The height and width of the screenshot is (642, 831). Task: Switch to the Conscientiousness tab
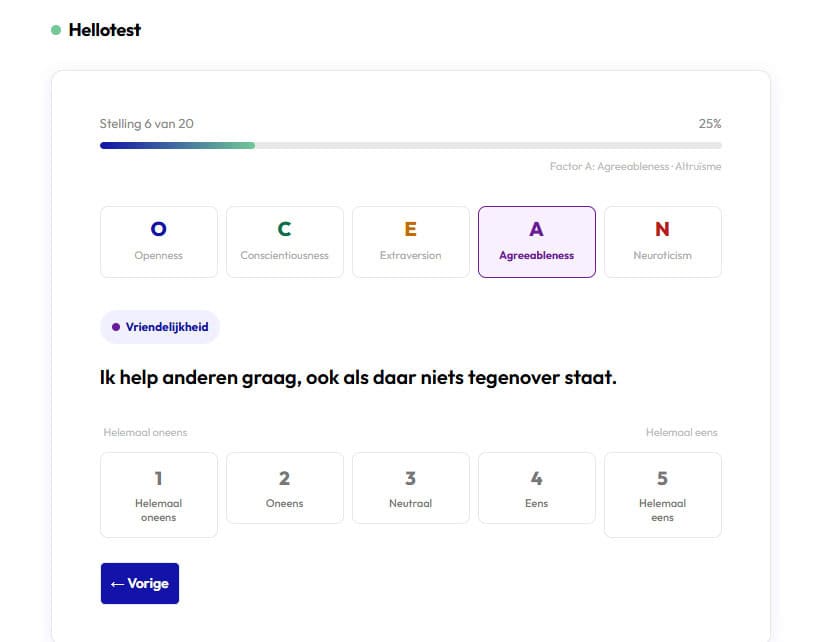click(x=285, y=242)
